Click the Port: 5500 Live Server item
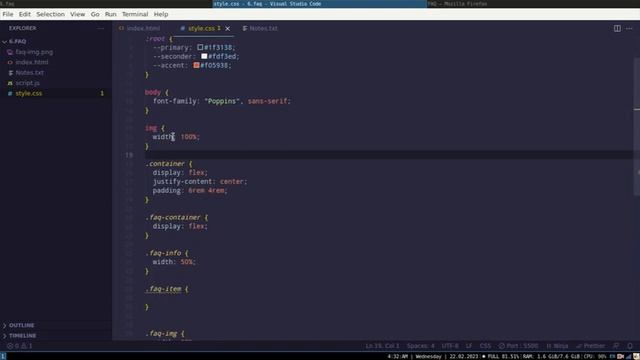 click(518, 346)
